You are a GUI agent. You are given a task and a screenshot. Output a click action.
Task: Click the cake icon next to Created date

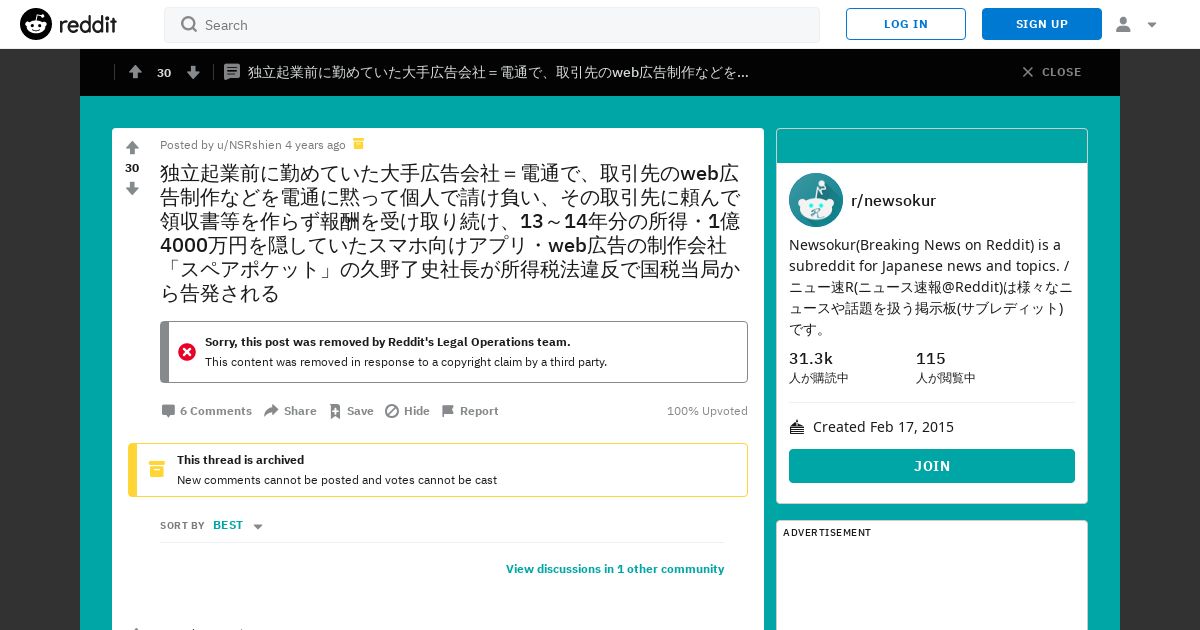click(797, 427)
